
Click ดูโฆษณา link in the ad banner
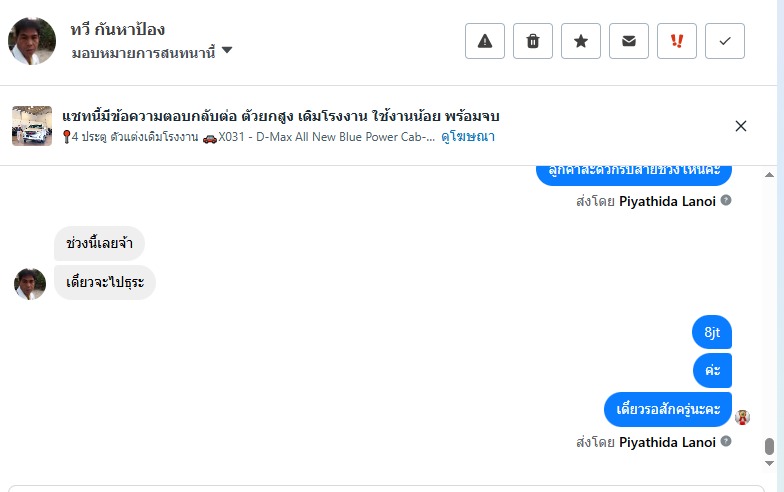coord(468,137)
